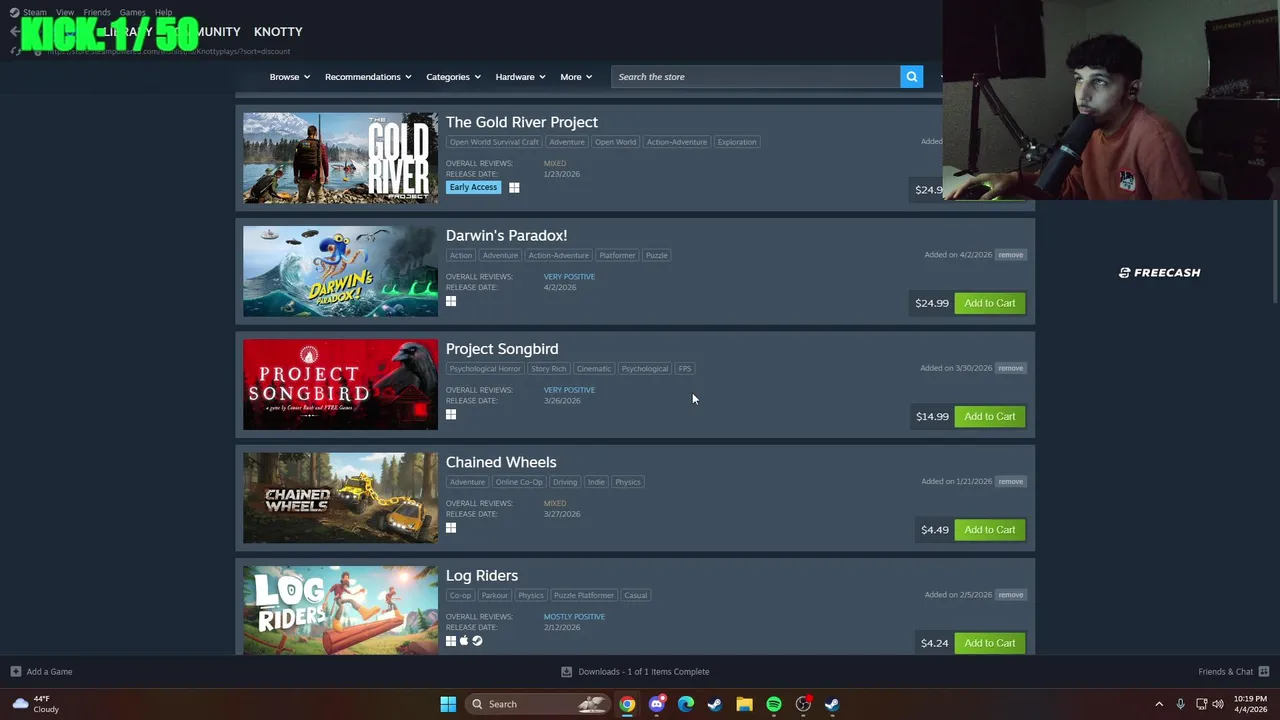Open the Windows Start menu

[448, 704]
